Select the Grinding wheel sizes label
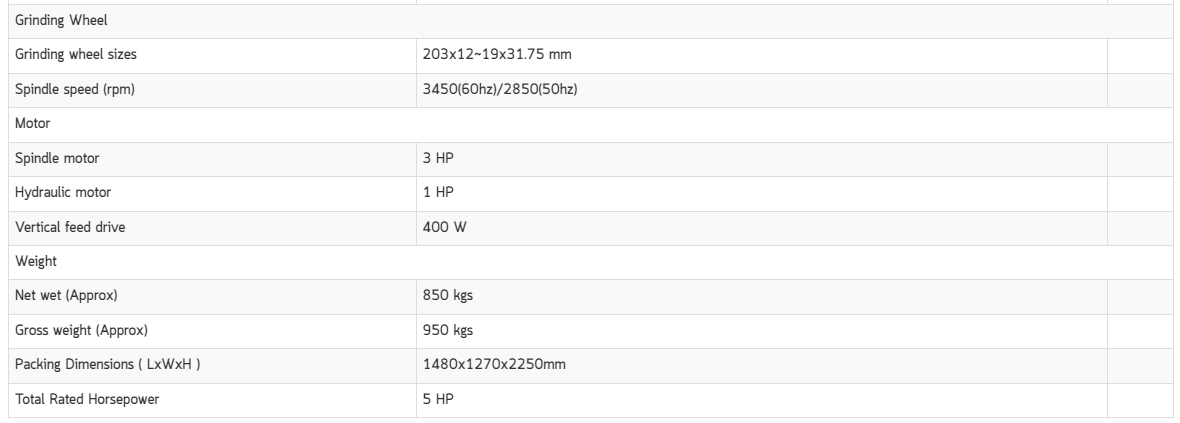Viewport: 1180px width, 423px height. (76, 55)
